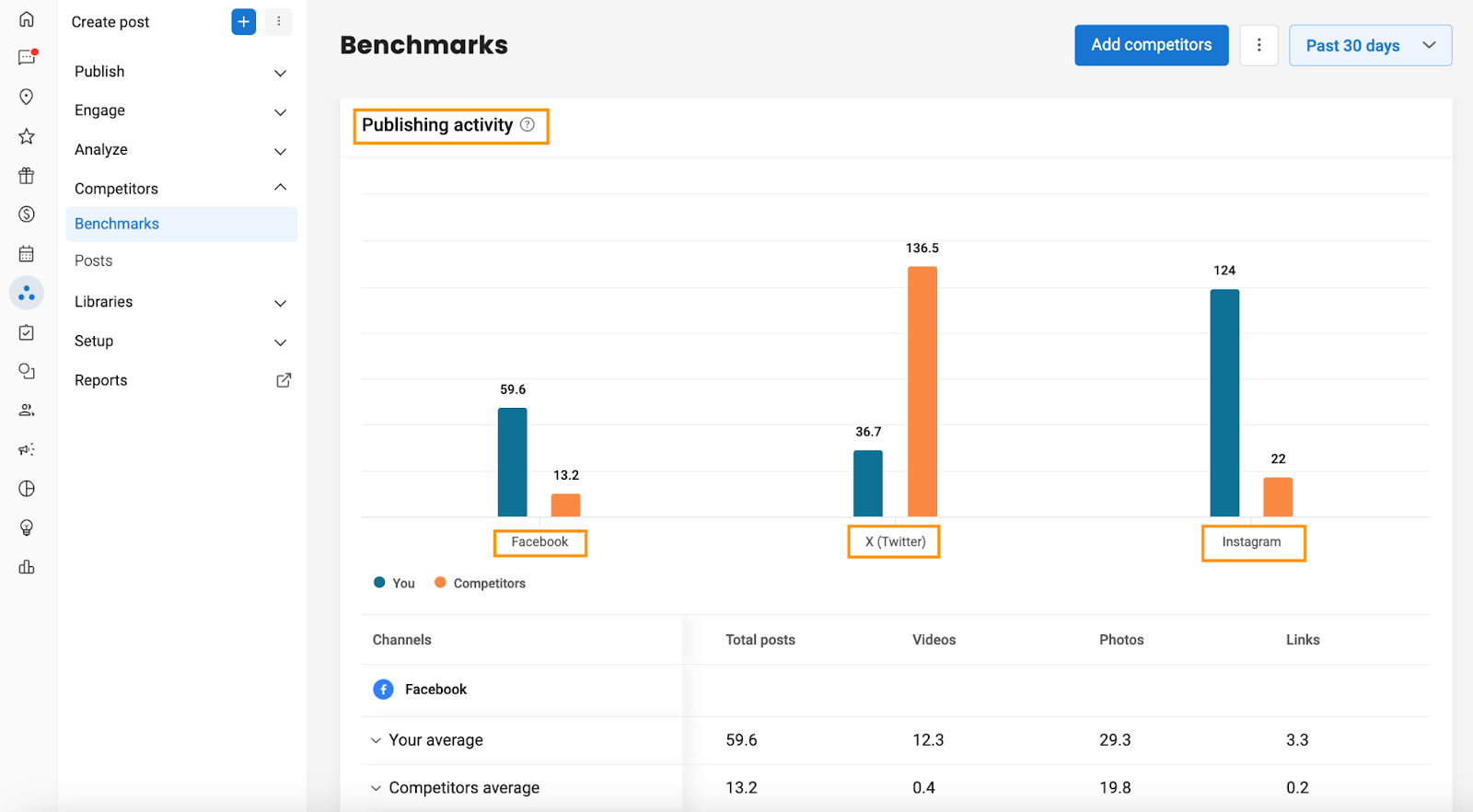
Task: Open the Past 30 days date dropdown
Action: coord(1371,45)
